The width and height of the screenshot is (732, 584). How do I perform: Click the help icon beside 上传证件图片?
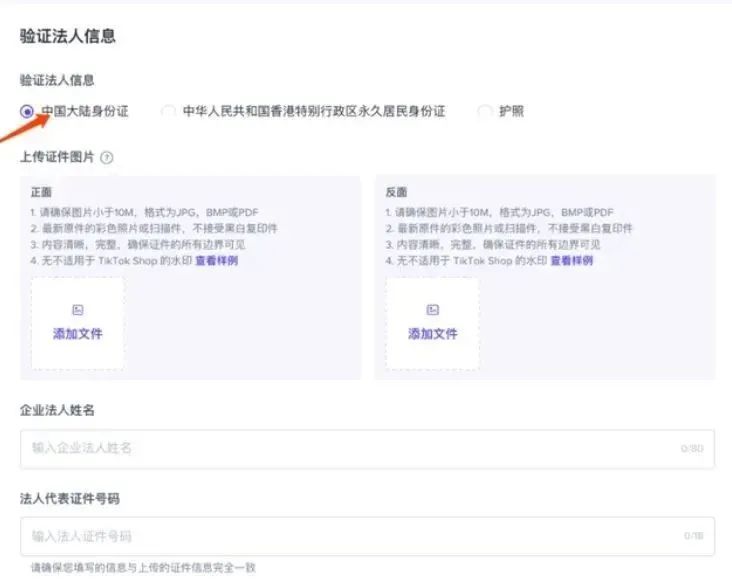click(x=107, y=158)
